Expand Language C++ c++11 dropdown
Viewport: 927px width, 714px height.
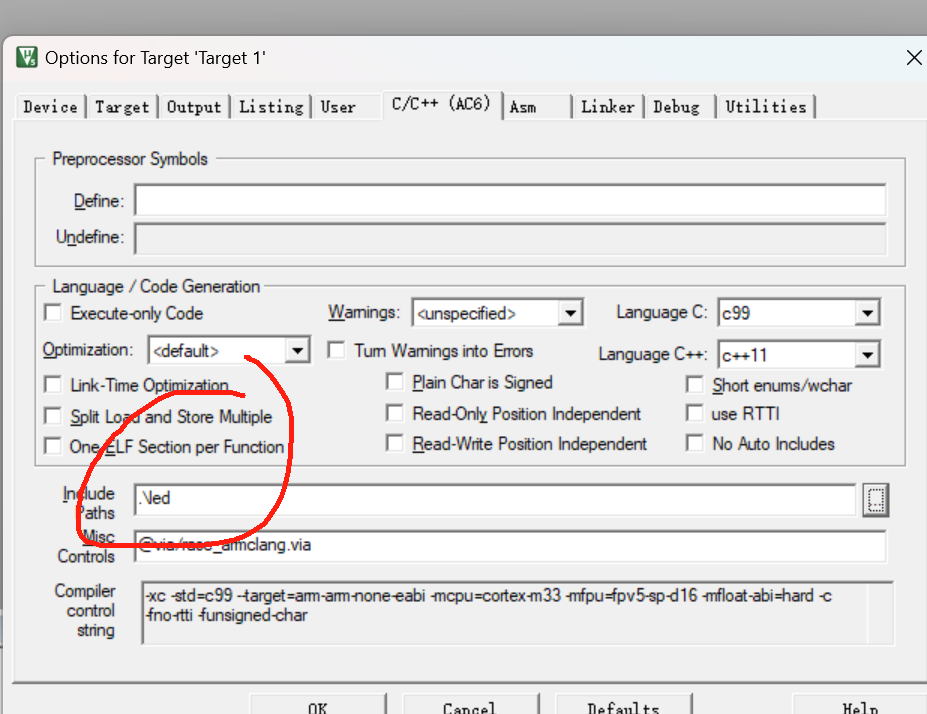867,355
